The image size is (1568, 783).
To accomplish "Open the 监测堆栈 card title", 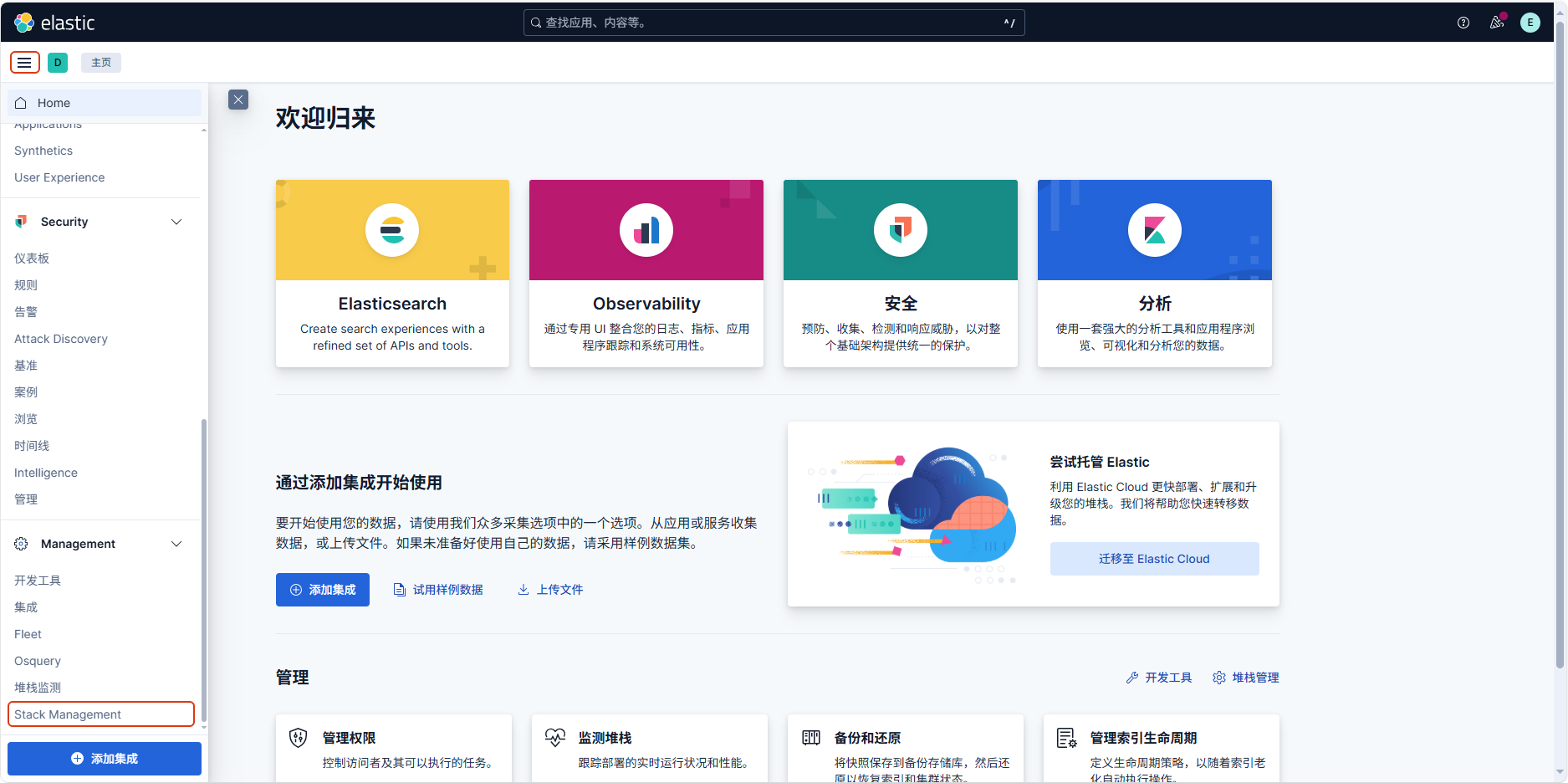I will pos(605,738).
